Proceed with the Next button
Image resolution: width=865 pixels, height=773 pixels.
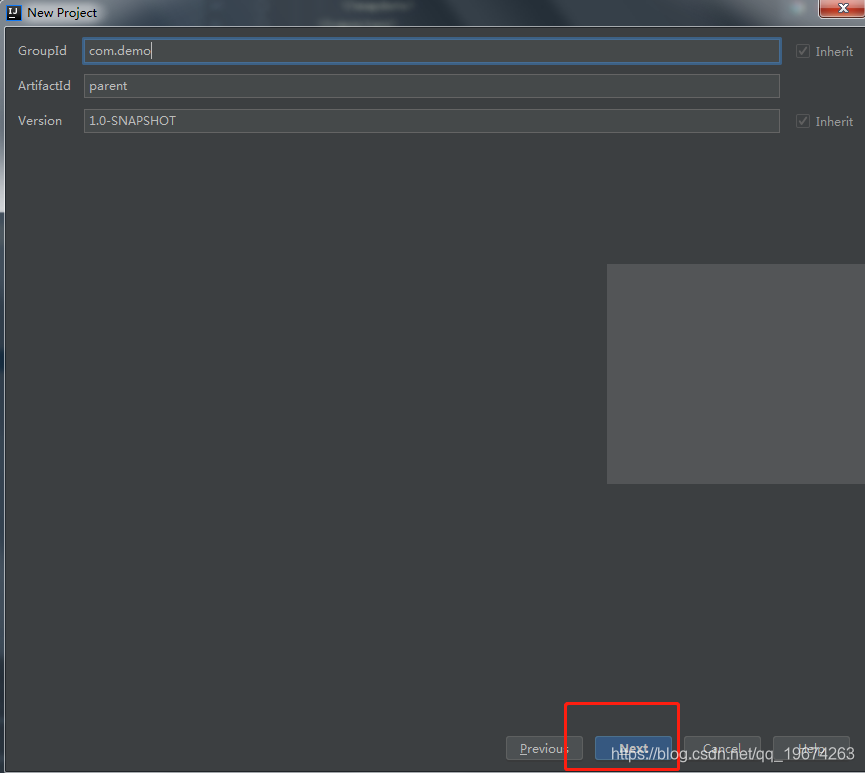point(633,748)
